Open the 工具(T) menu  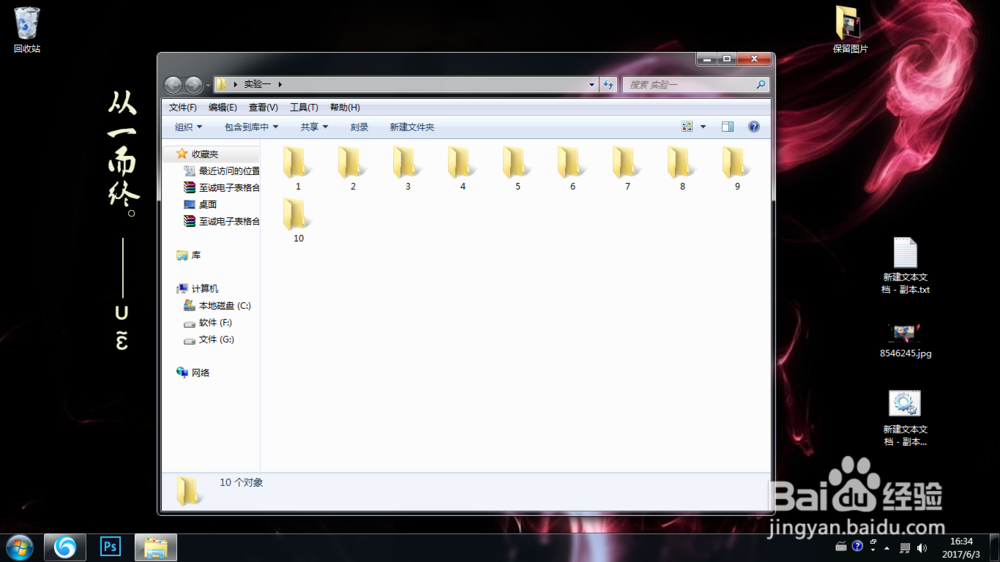(304, 107)
